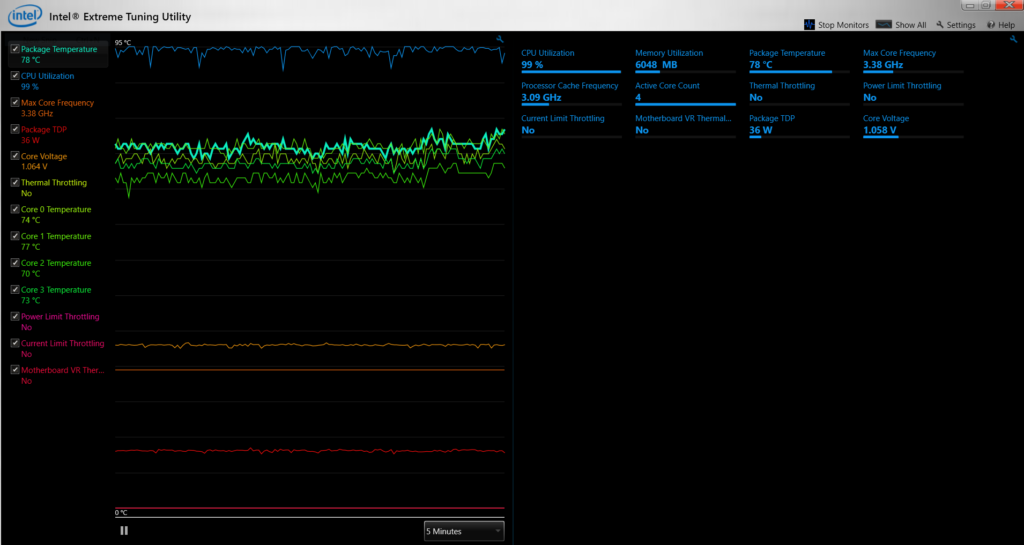Toggle Motherboard VR Thermal checkbox
This screenshot has height=545, width=1024.
click(x=15, y=370)
